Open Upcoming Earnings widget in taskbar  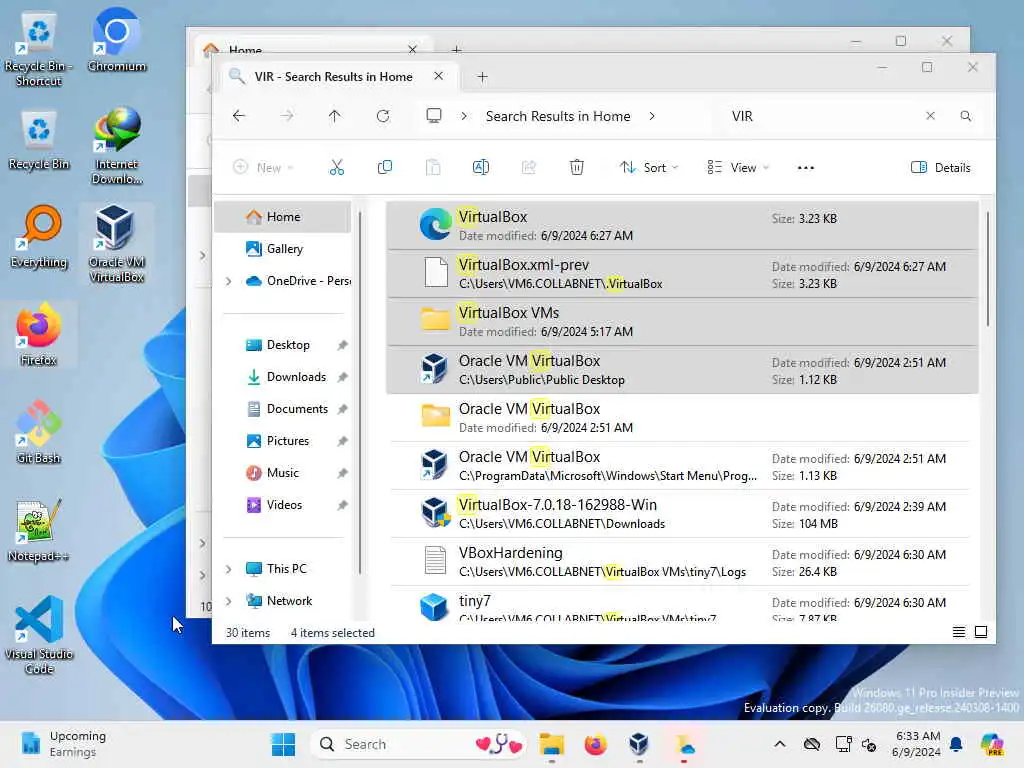click(x=63, y=744)
